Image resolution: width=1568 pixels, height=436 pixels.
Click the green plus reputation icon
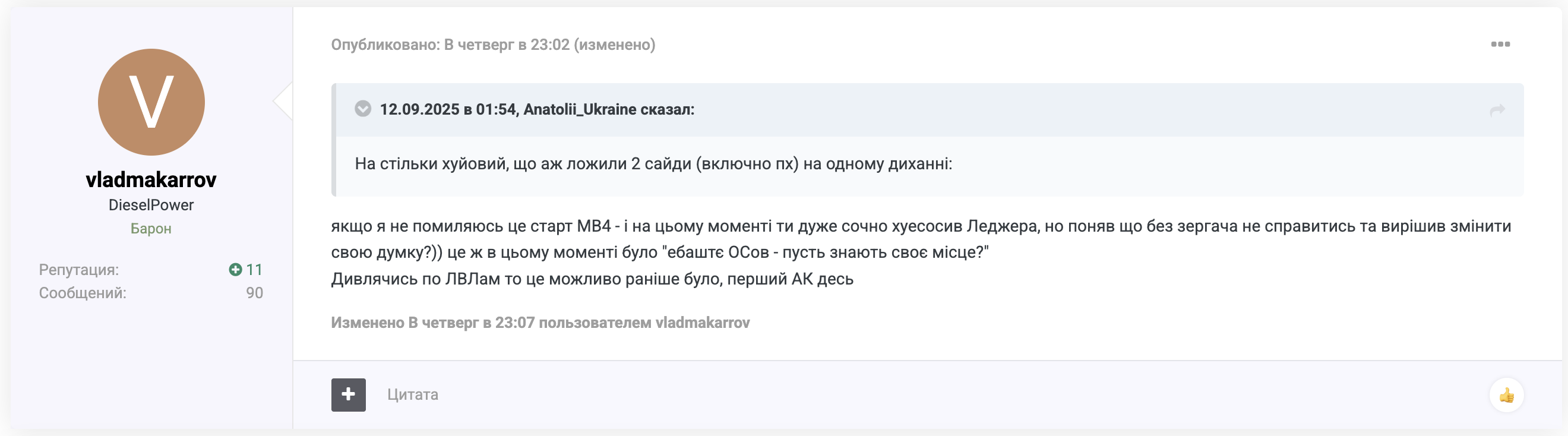236,269
